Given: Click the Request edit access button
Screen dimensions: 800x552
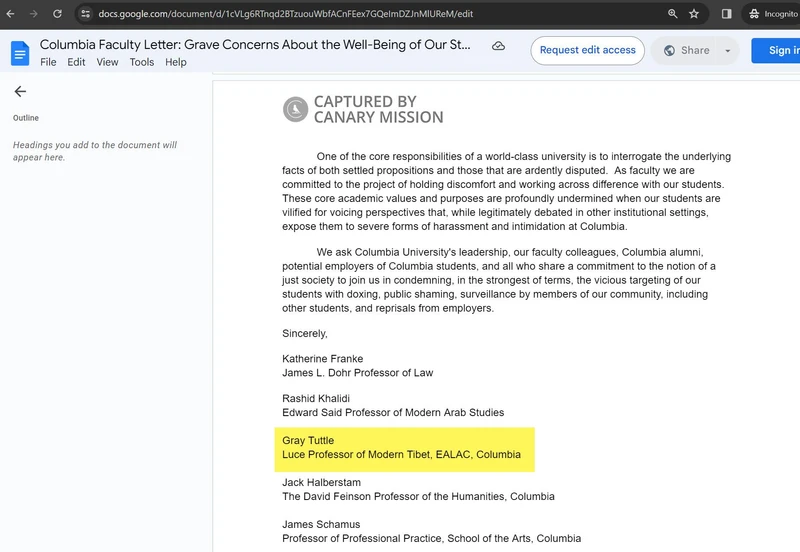Looking at the screenshot, I should click(587, 51).
